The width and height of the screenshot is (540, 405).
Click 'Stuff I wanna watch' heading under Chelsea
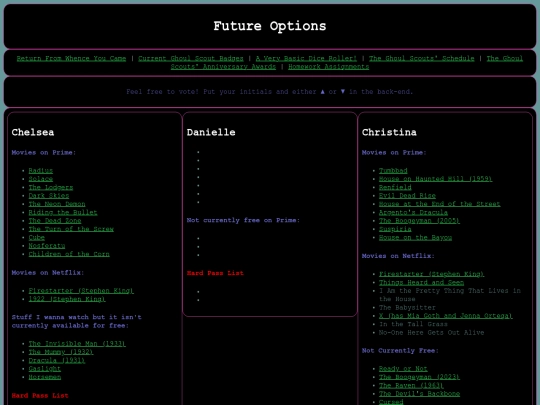[76, 321]
